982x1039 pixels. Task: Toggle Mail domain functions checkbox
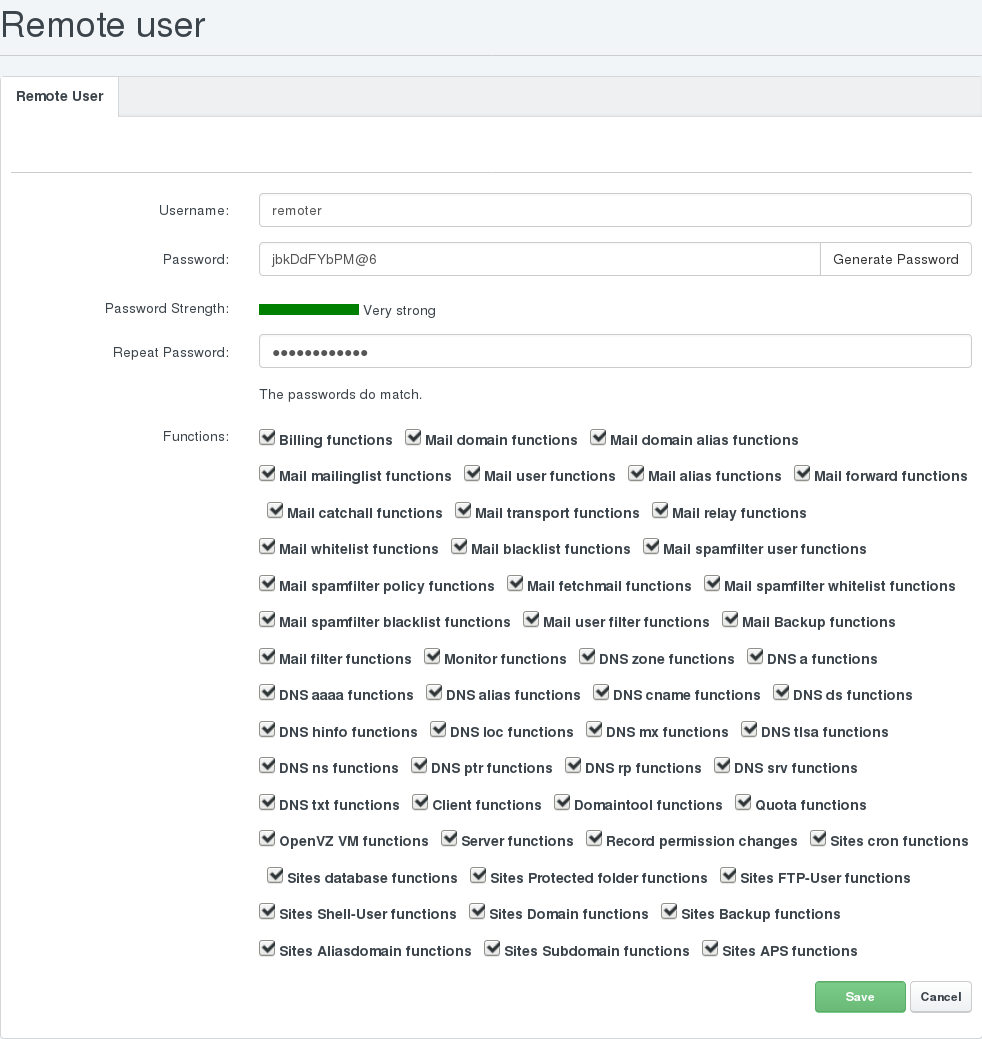click(413, 437)
